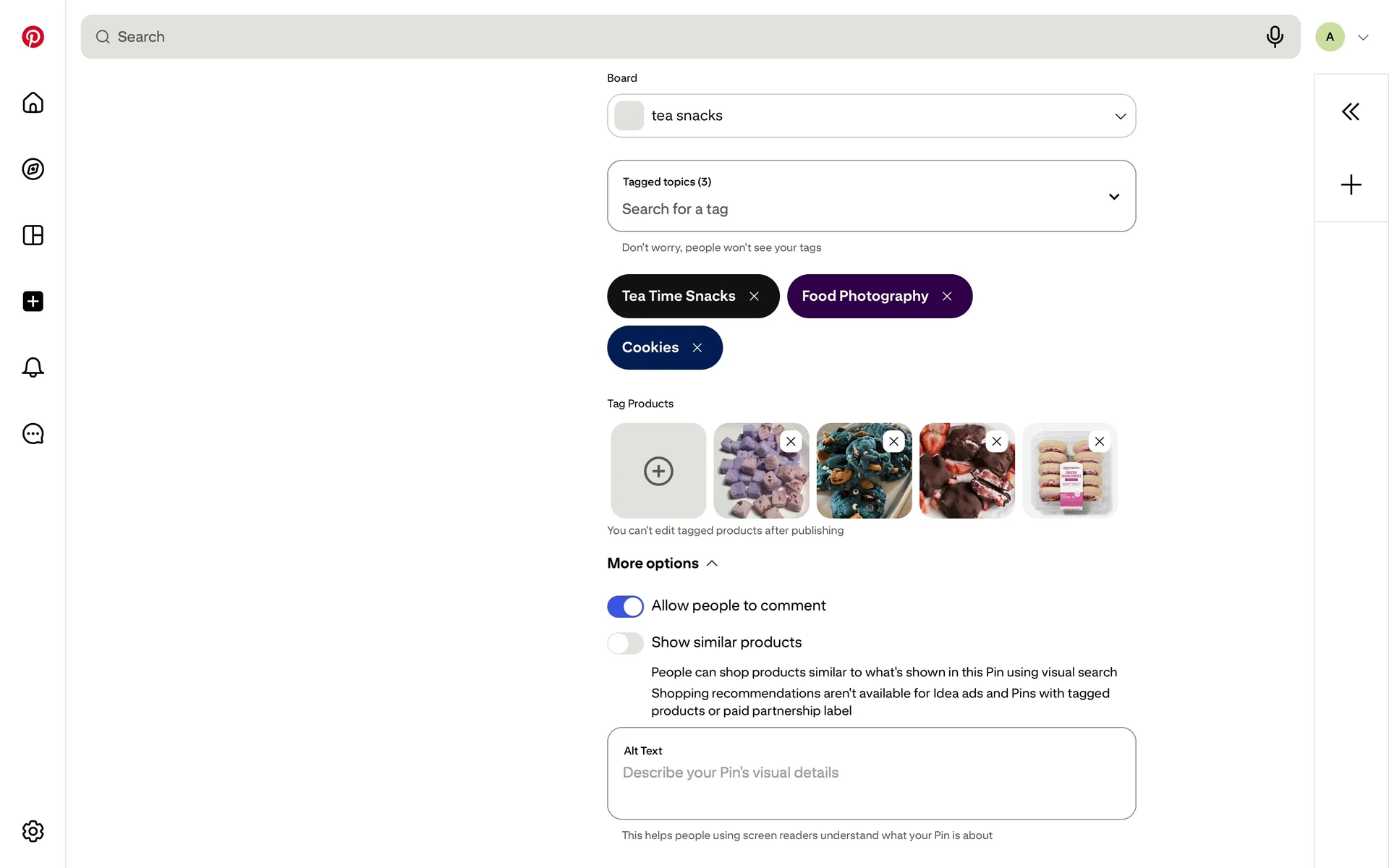Toggle Allow people to comment off
Viewport: 1389px width, 868px height.
pyautogui.click(x=625, y=606)
